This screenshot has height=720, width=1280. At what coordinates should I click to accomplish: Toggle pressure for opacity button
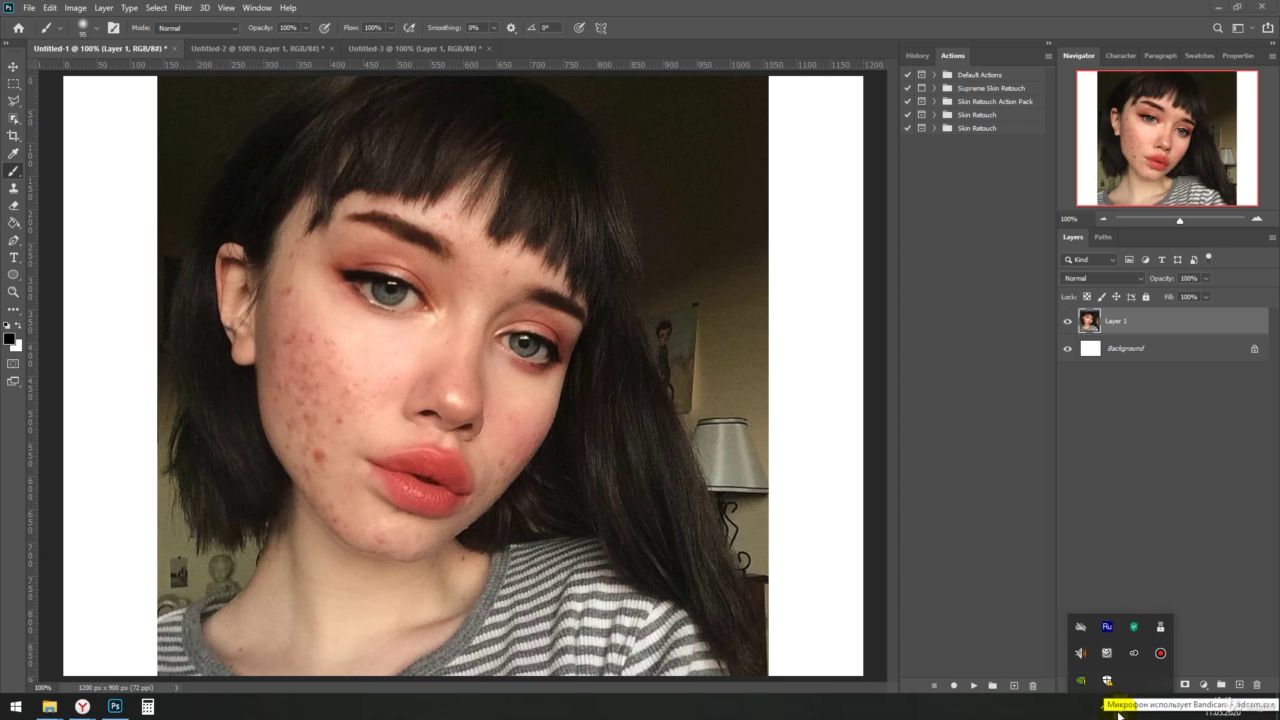pos(324,28)
